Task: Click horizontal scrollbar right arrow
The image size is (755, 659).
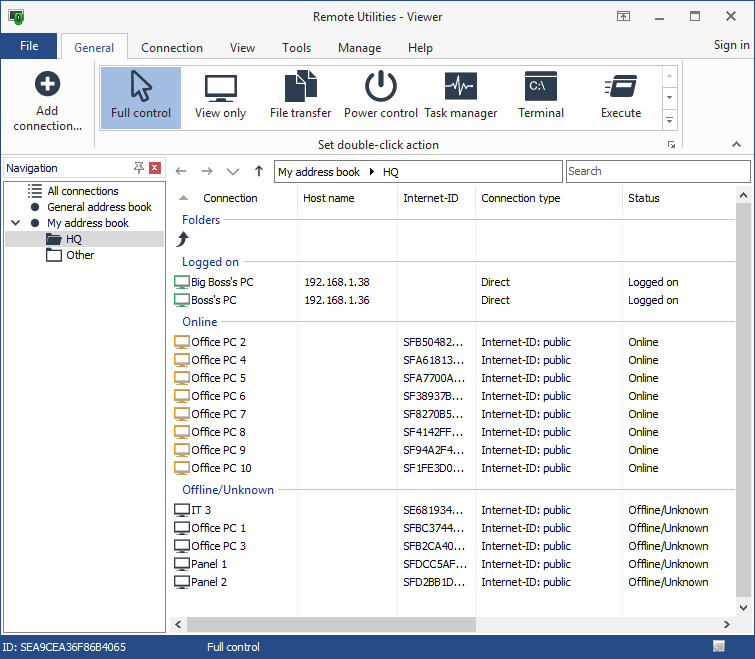Action: pyautogui.click(x=727, y=624)
